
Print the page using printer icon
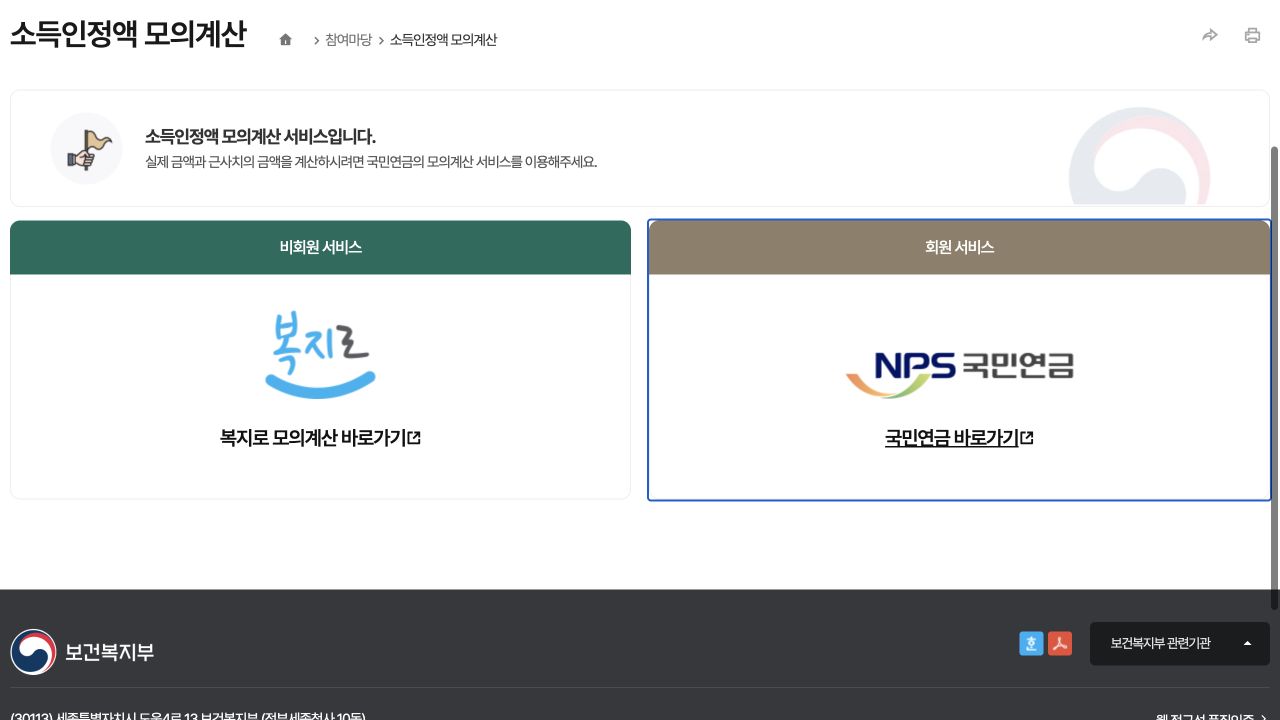tap(1252, 36)
